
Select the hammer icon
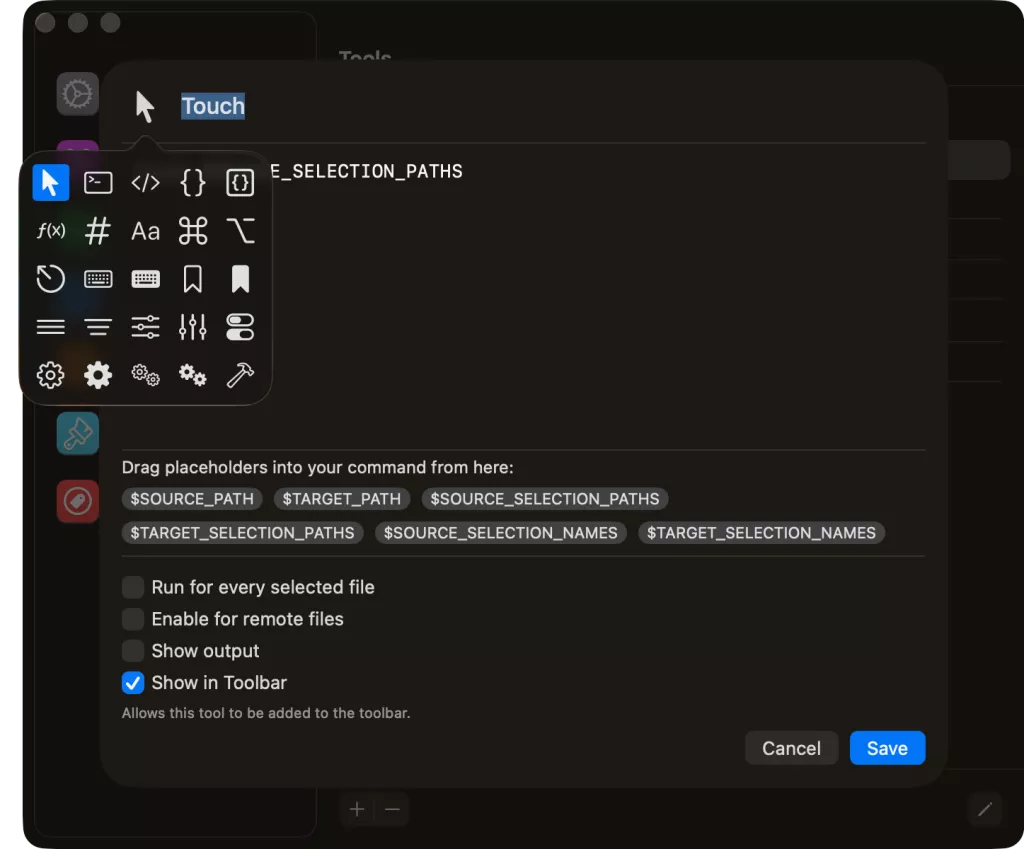pyautogui.click(x=240, y=375)
